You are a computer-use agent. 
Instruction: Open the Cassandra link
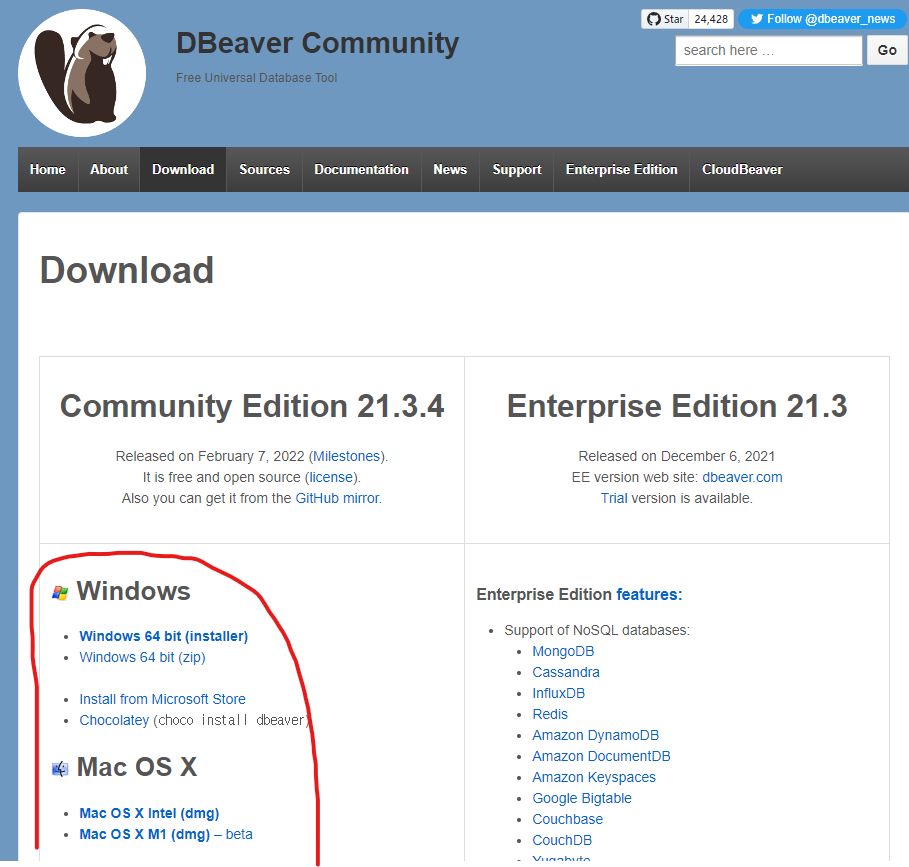point(566,672)
